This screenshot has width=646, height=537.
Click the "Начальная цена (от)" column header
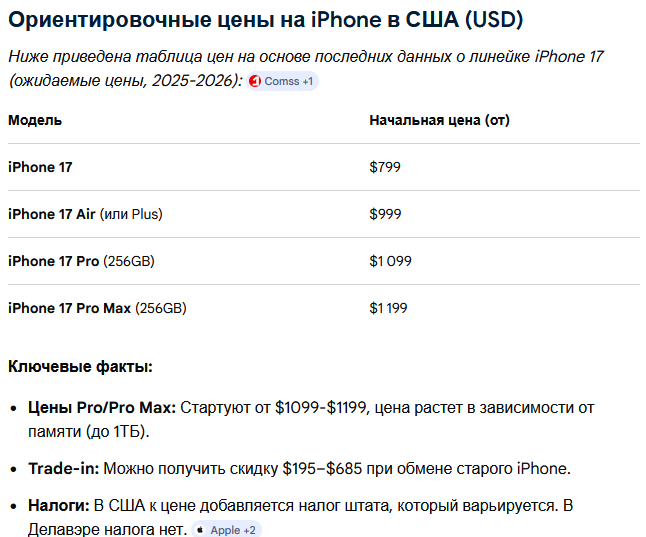click(439, 120)
